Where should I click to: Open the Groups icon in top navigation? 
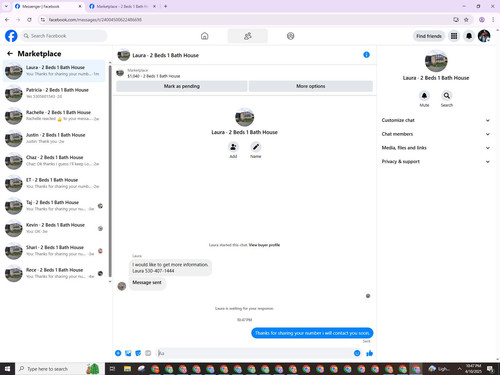click(x=290, y=36)
